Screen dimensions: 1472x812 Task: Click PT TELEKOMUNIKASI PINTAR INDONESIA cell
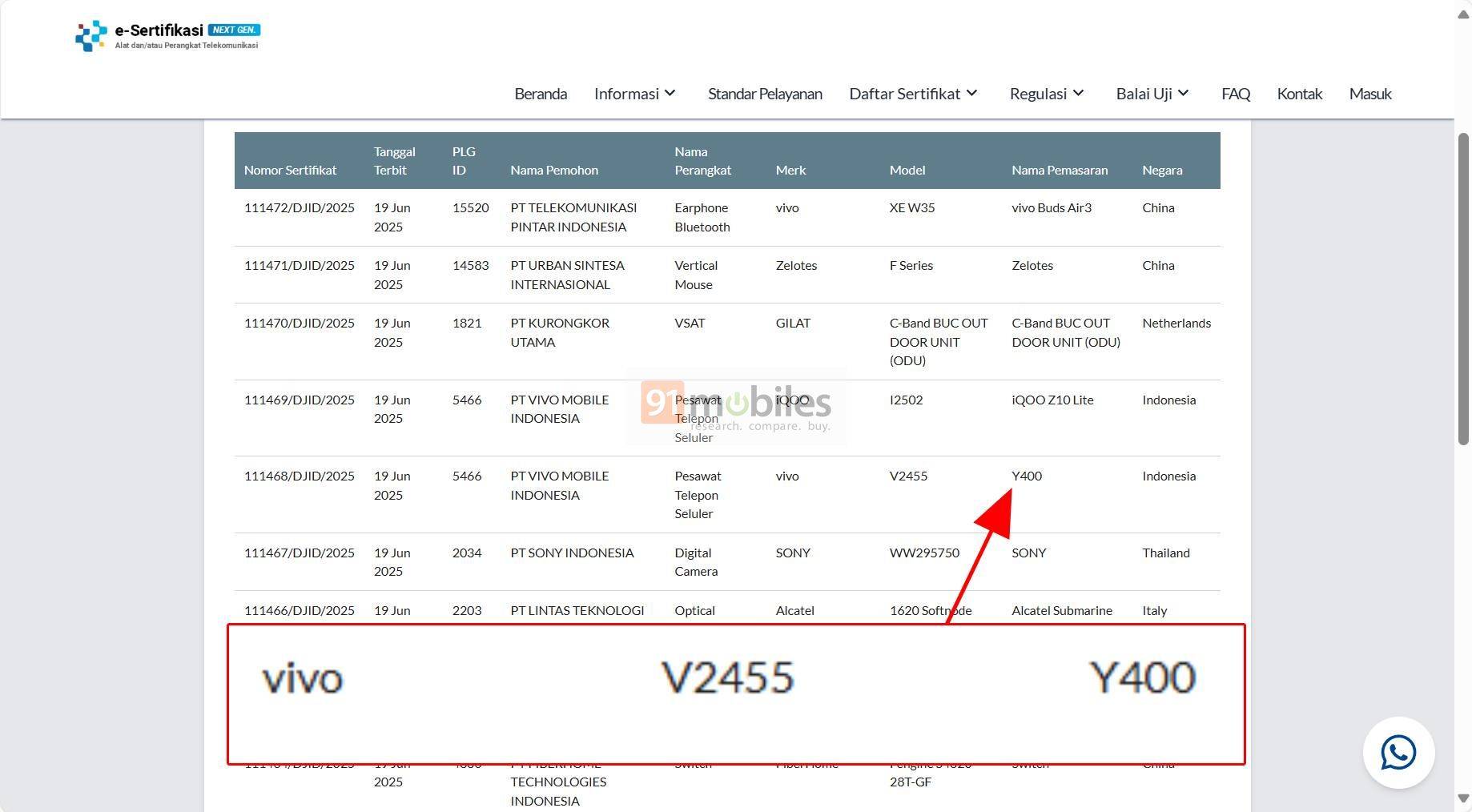tap(573, 217)
